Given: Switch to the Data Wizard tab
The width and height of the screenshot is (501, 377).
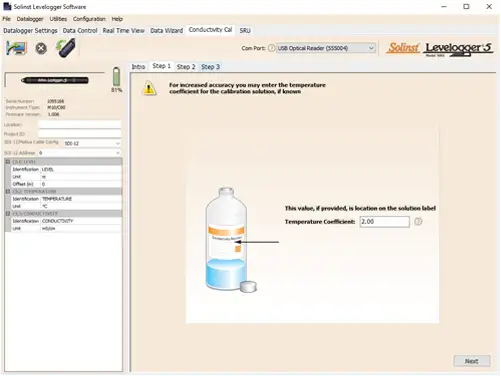Looking at the screenshot, I should coord(167,31).
